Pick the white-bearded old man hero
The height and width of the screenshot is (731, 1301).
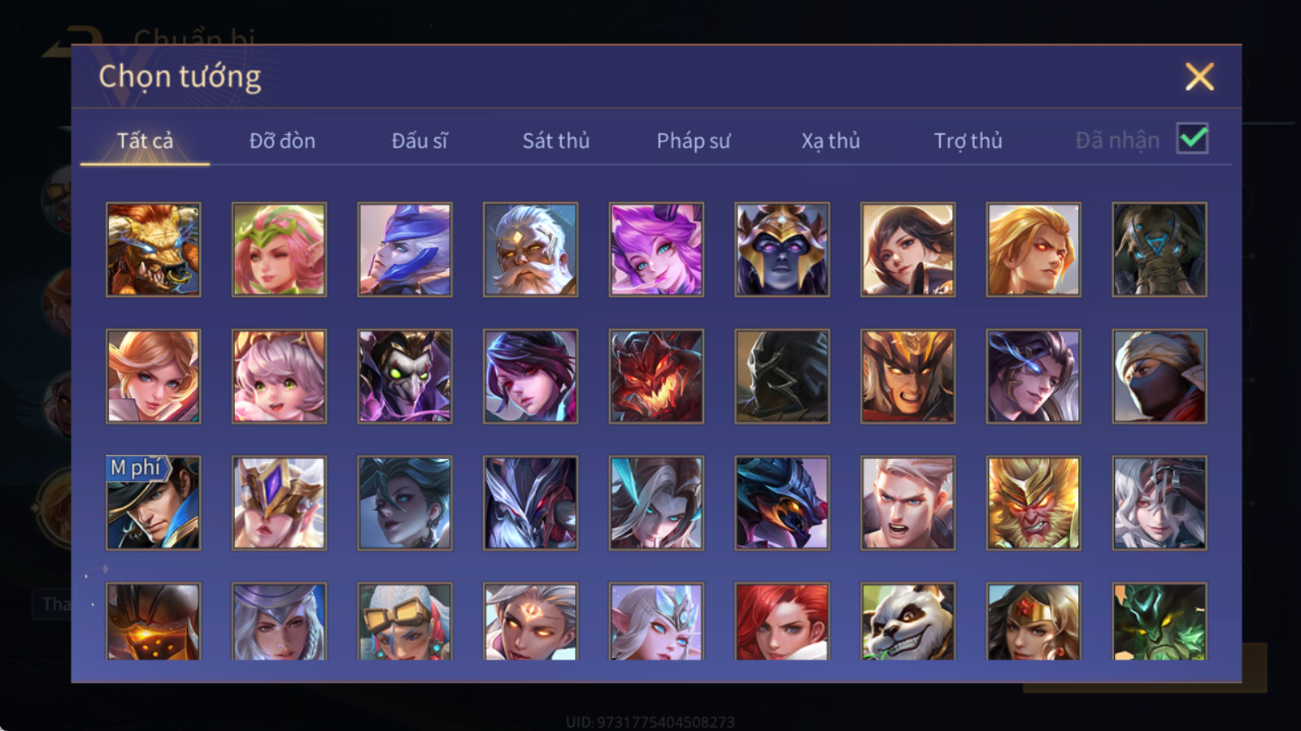[x=530, y=249]
